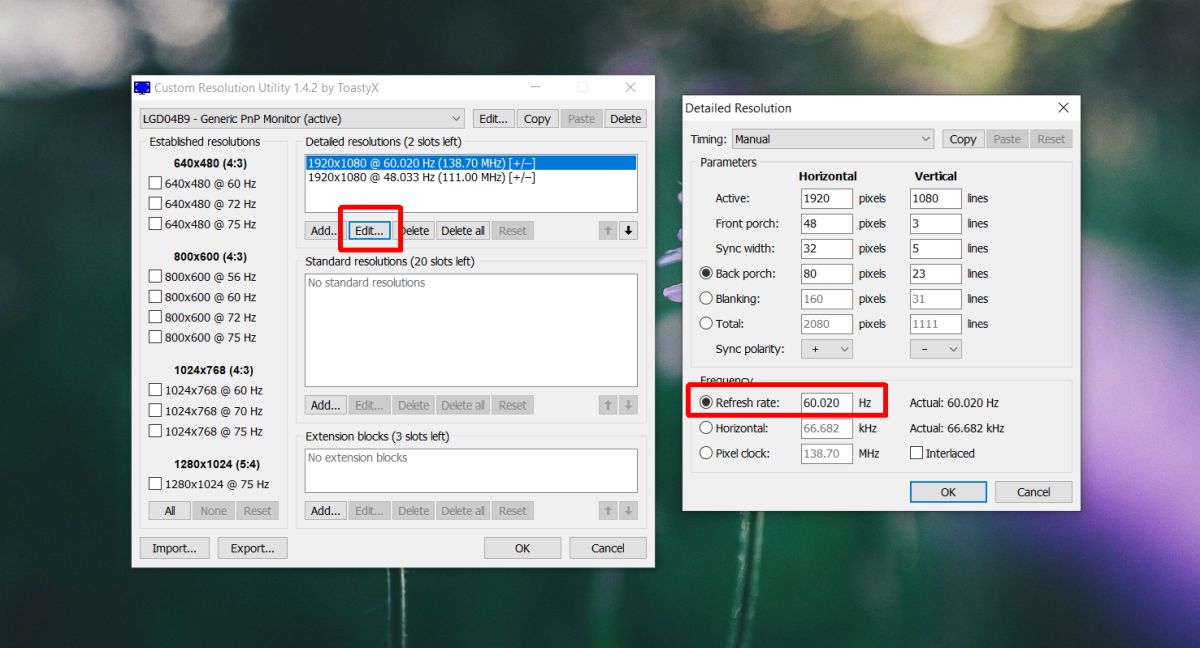Screen dimensions: 1200x648
Task: Enable the 640x480 @ 60 Hz resolution
Action: 156,182
